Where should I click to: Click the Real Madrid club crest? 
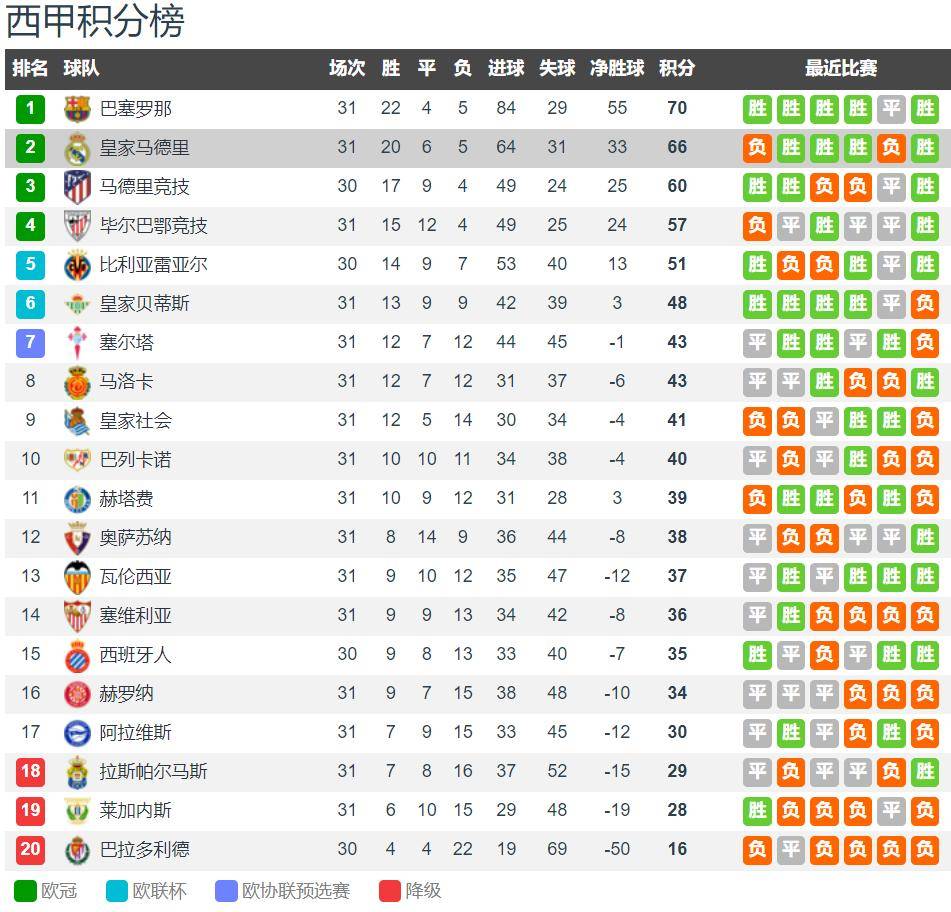(77, 149)
